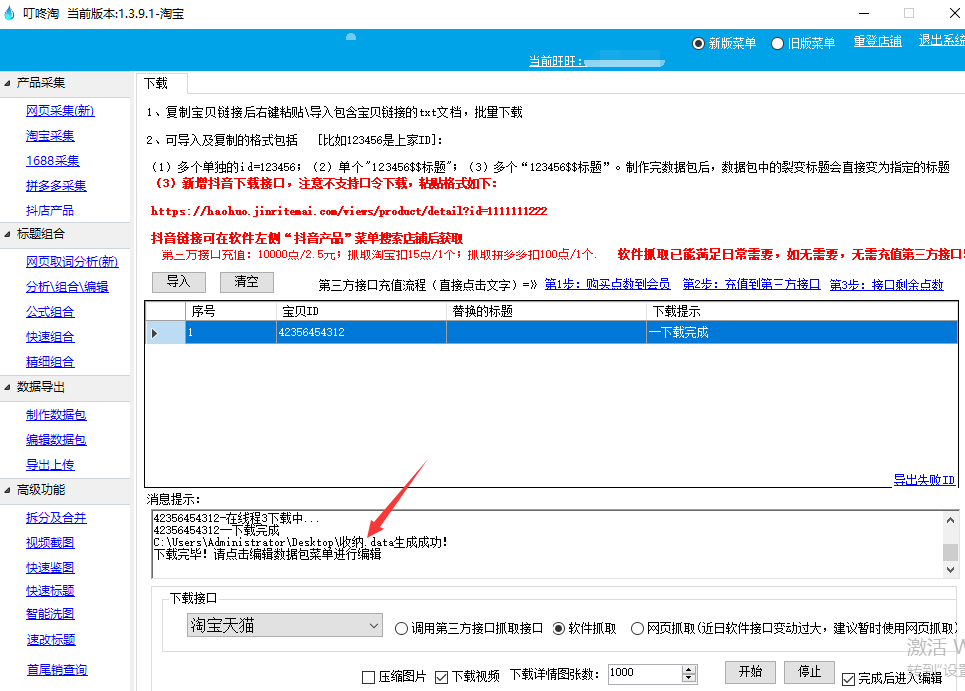Select the 网页抓取 radio option
This screenshot has height=691, width=965.
coord(637,629)
